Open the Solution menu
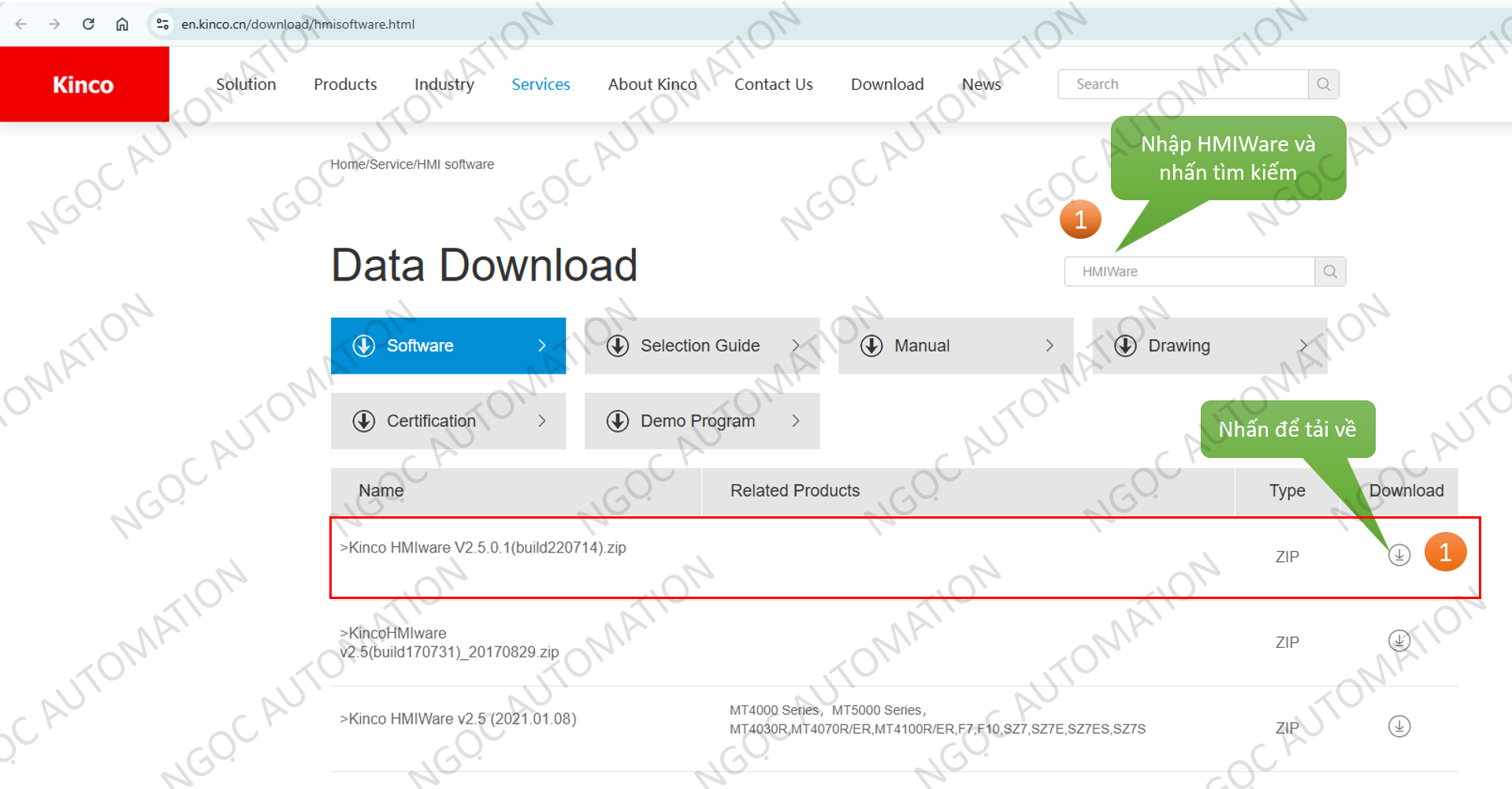The width and height of the screenshot is (1512, 789). pos(246,84)
